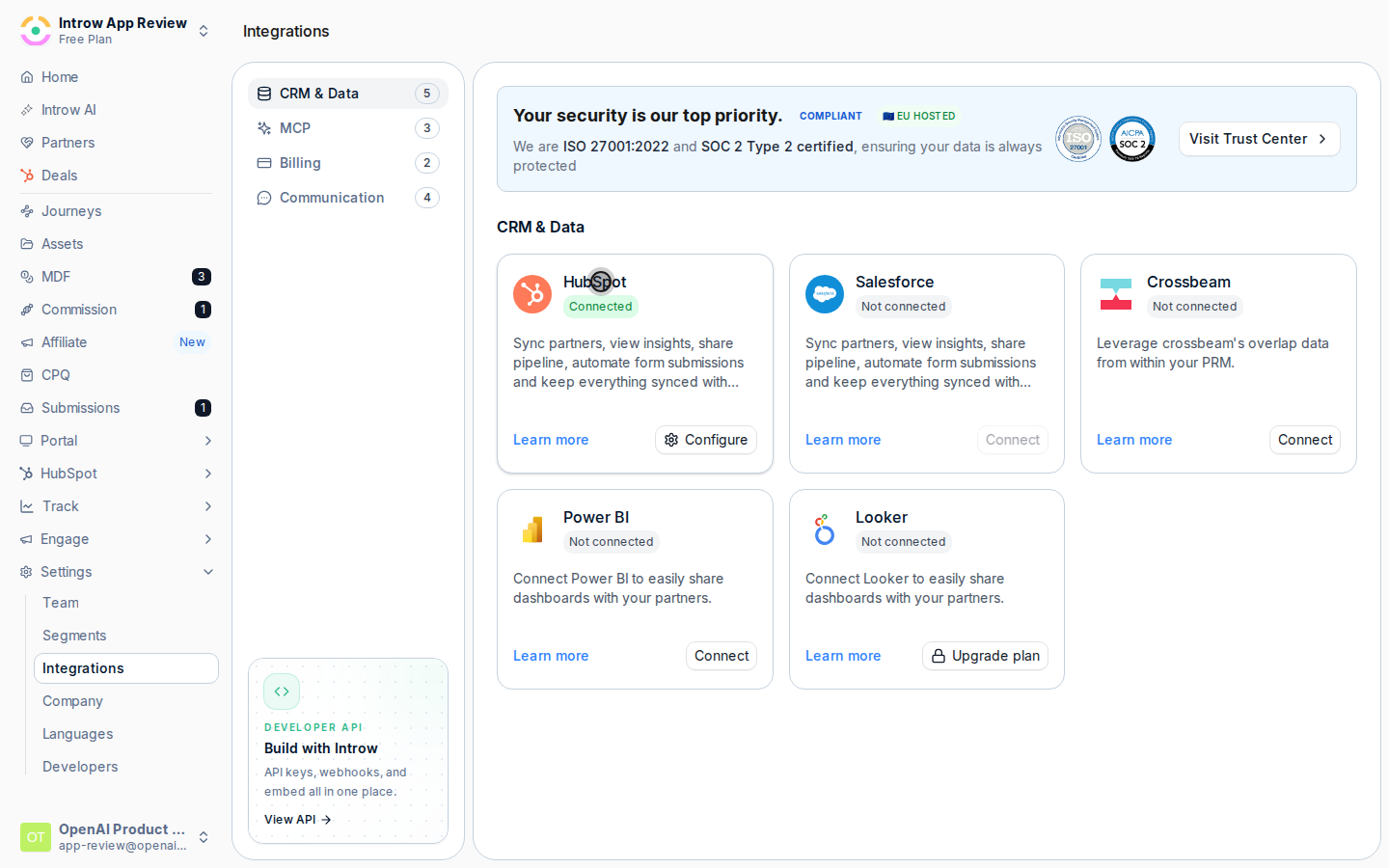Click the Looker logo
This screenshot has width=1389, height=868.
tap(825, 529)
